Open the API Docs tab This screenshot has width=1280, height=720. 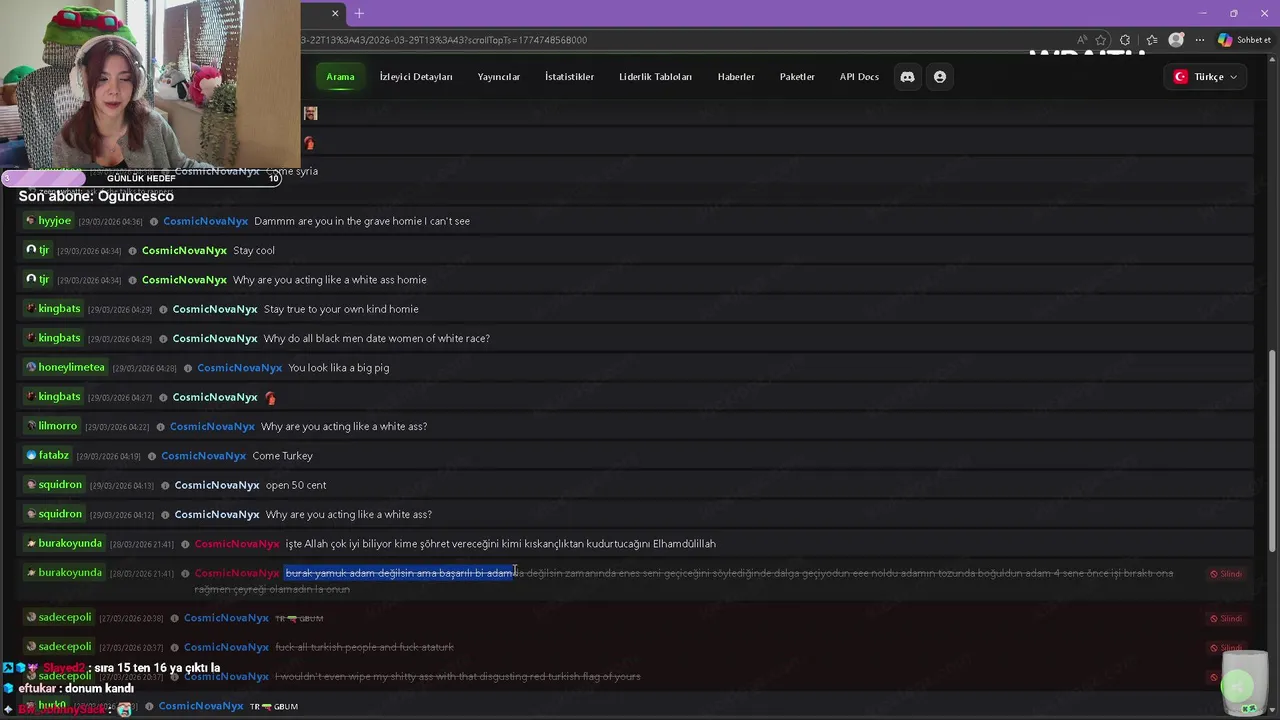pos(859,77)
